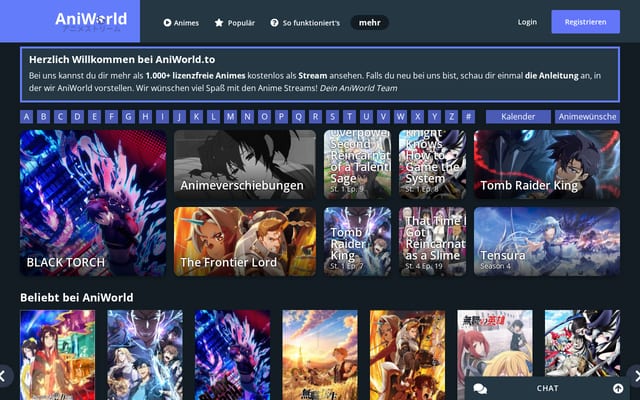Open the Black Torch poster in popular row
The image size is (640, 400).
pyautogui.click(x=232, y=355)
